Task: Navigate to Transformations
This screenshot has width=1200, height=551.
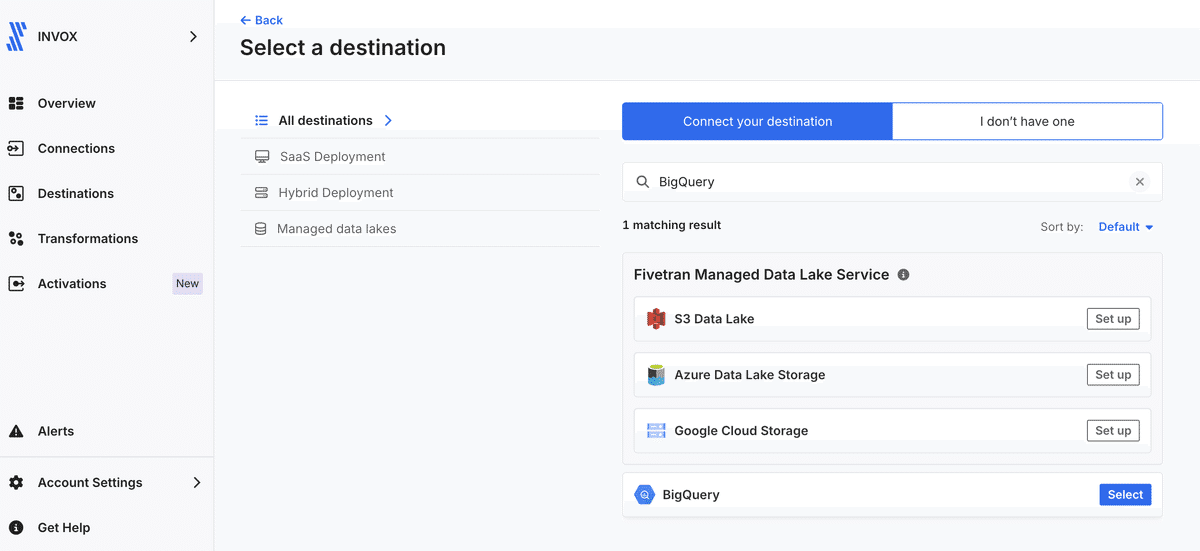Action: tap(88, 238)
